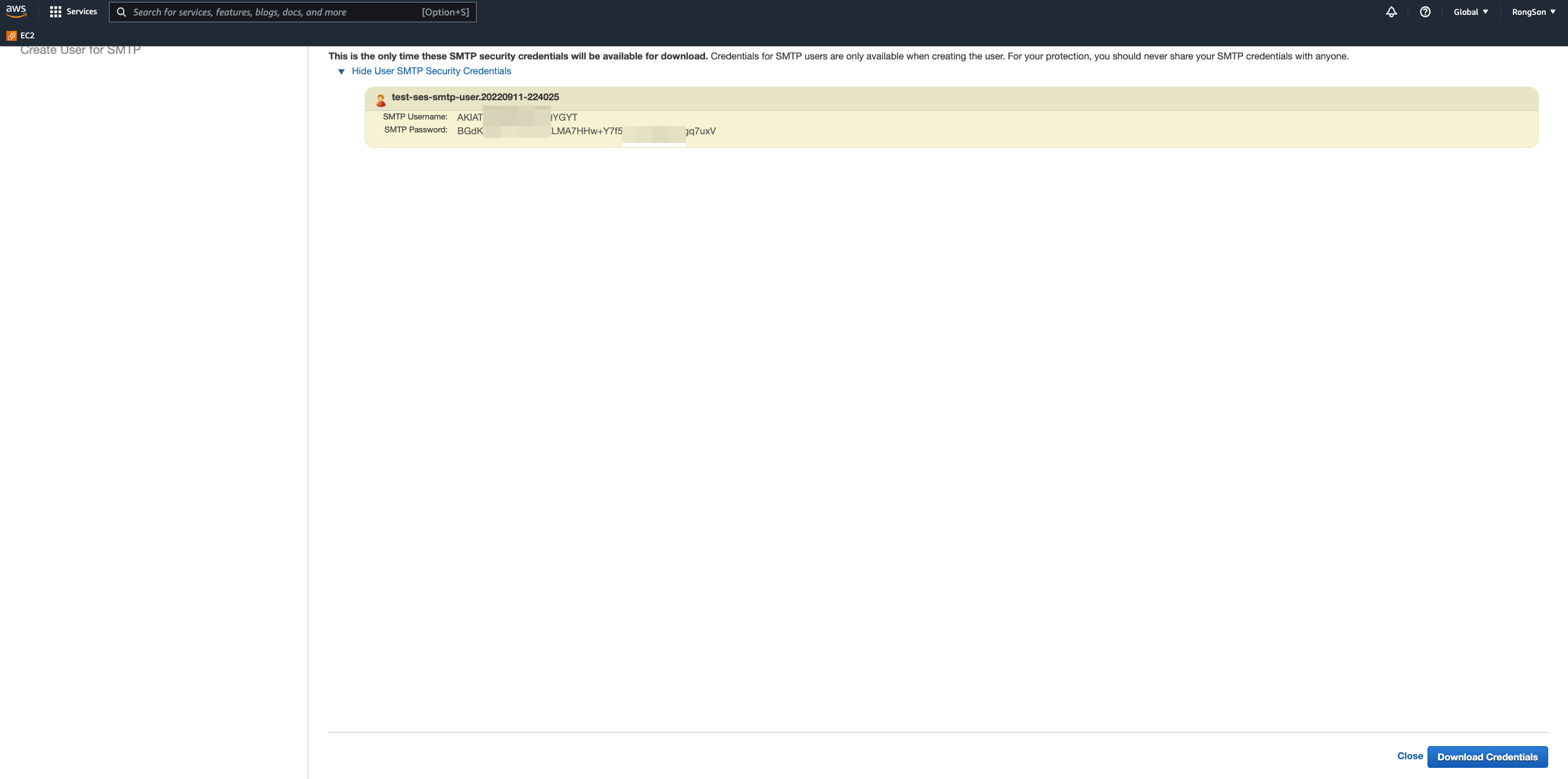
Task: Collapse credentials using the disclosure triangle
Action: [x=341, y=72]
